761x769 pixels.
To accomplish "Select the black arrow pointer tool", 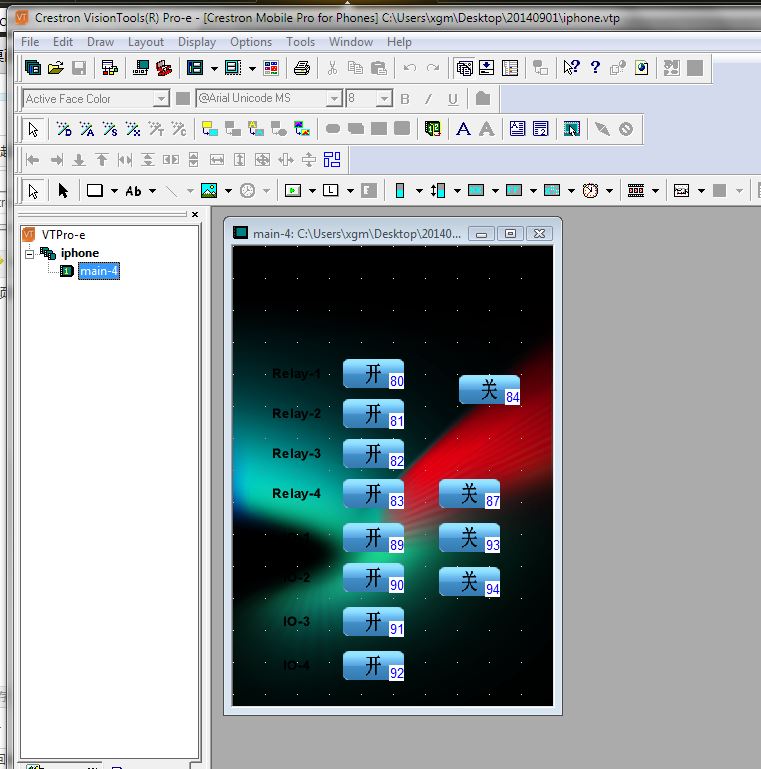I will pyautogui.click(x=63, y=190).
